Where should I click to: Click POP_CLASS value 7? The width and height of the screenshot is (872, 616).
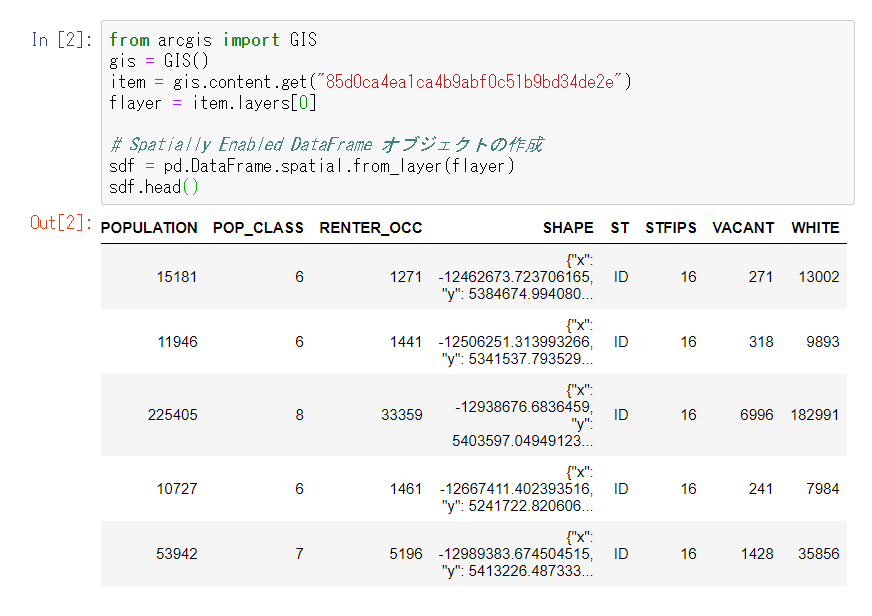point(299,554)
